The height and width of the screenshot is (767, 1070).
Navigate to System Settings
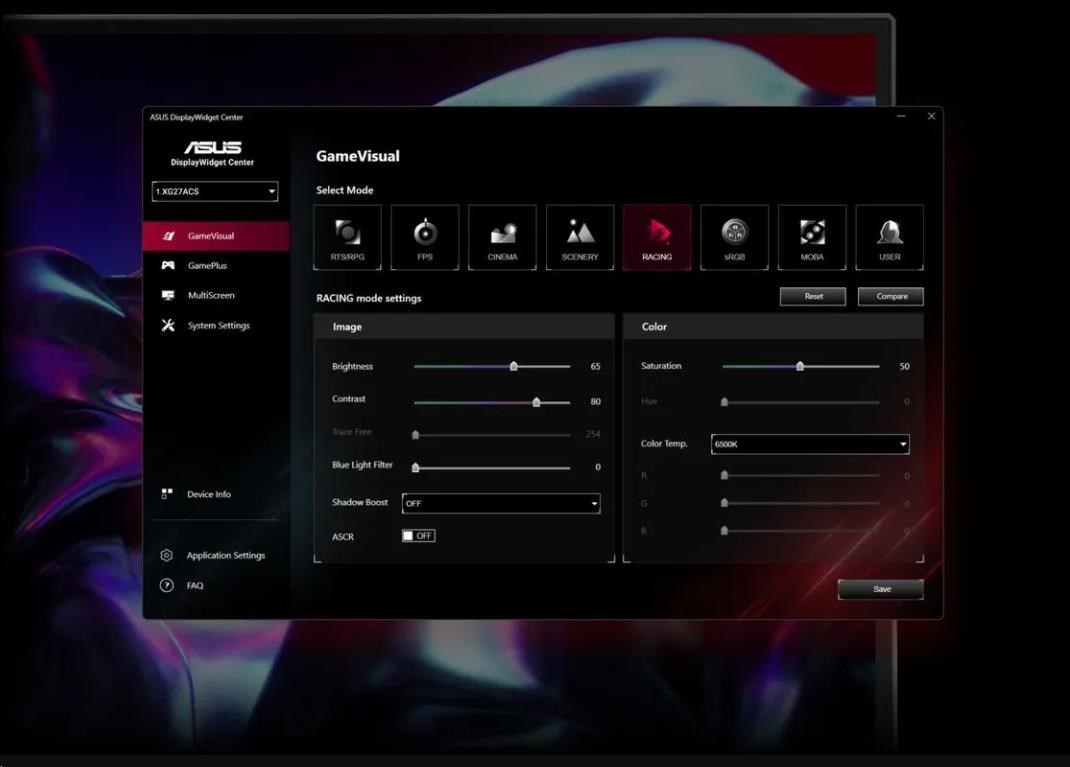(216, 325)
